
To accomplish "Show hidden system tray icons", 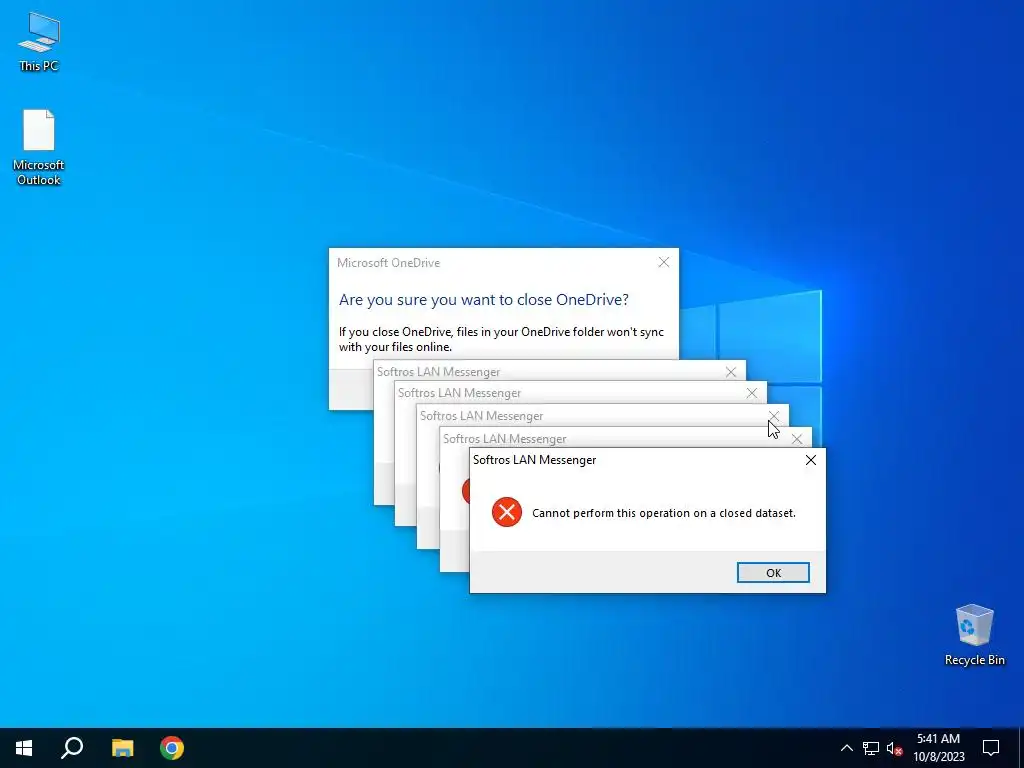I will click(x=846, y=748).
